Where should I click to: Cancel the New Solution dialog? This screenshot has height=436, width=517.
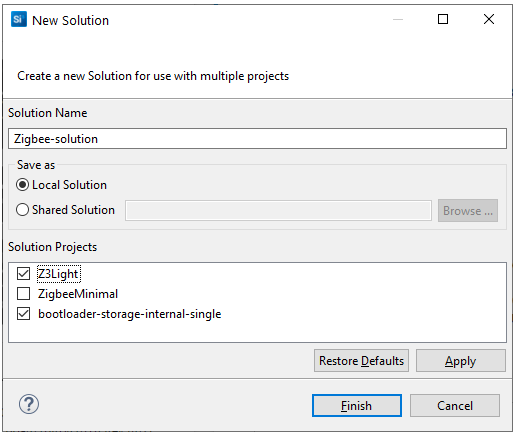coord(455,406)
